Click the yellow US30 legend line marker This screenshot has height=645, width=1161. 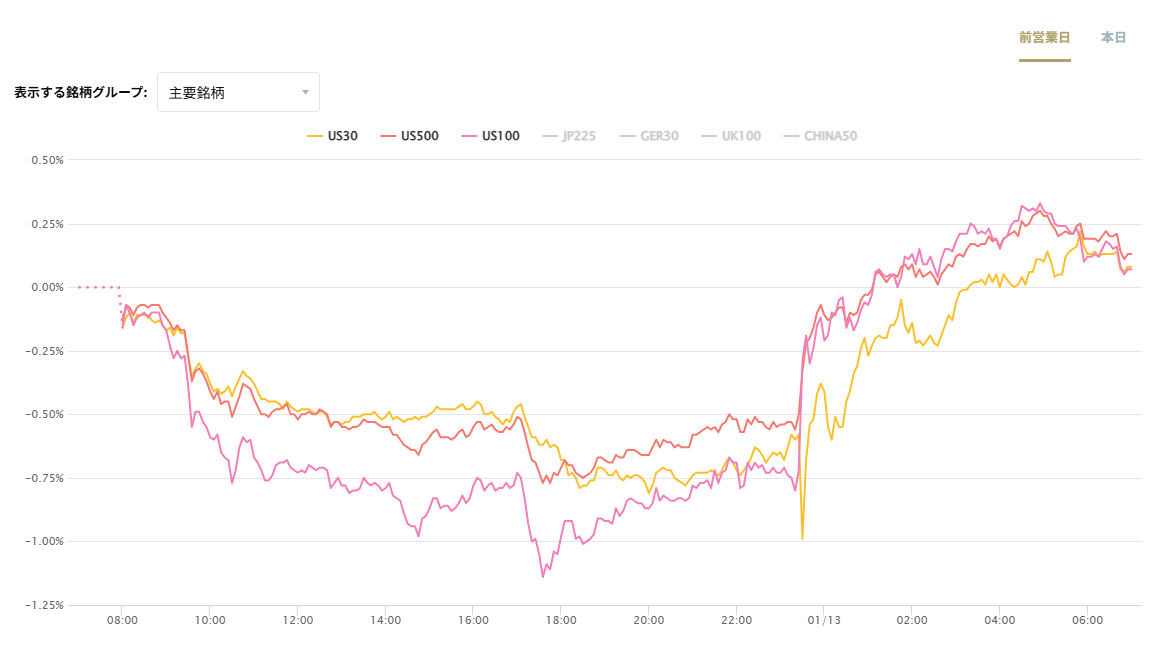314,136
